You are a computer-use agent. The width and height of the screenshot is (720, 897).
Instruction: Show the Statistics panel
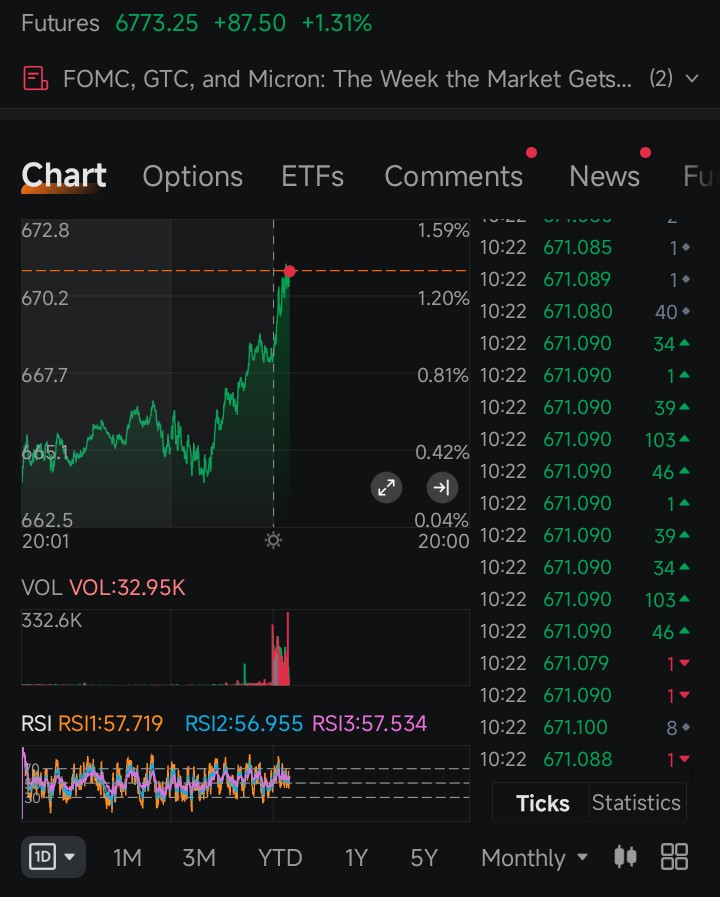[636, 803]
